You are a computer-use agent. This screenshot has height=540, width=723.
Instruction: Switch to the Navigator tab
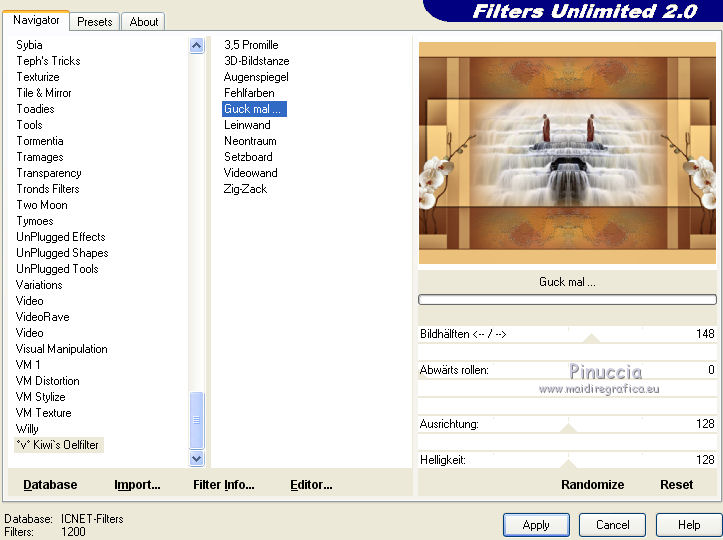pyautogui.click(x=36, y=20)
